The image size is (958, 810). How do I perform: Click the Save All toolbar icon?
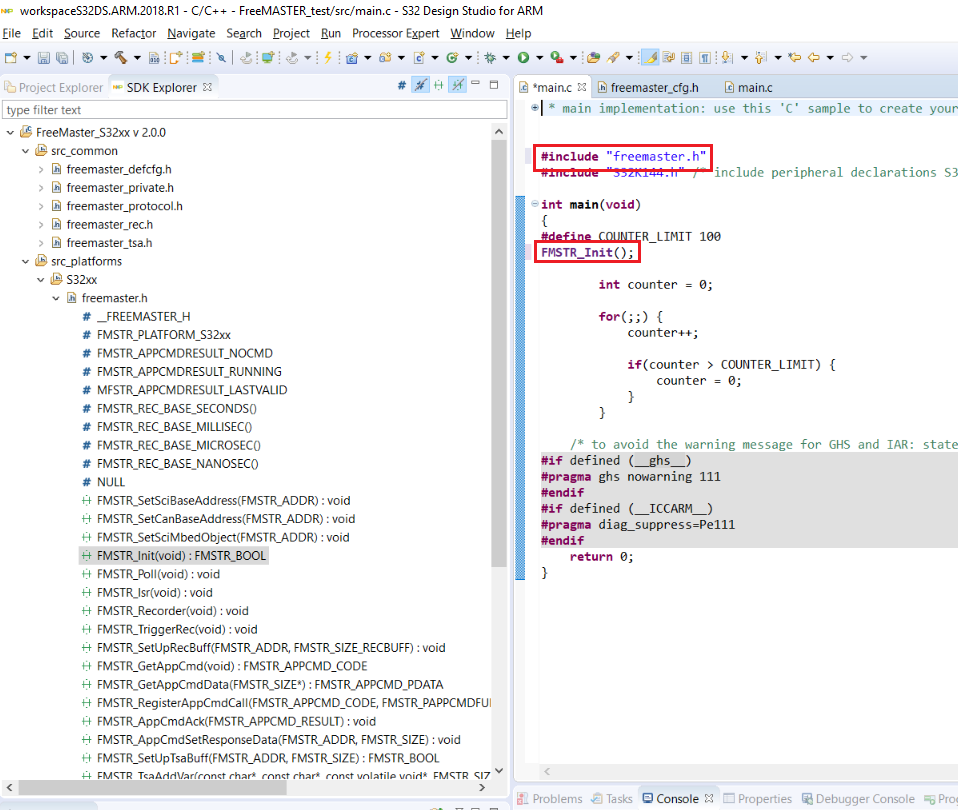(x=62, y=57)
